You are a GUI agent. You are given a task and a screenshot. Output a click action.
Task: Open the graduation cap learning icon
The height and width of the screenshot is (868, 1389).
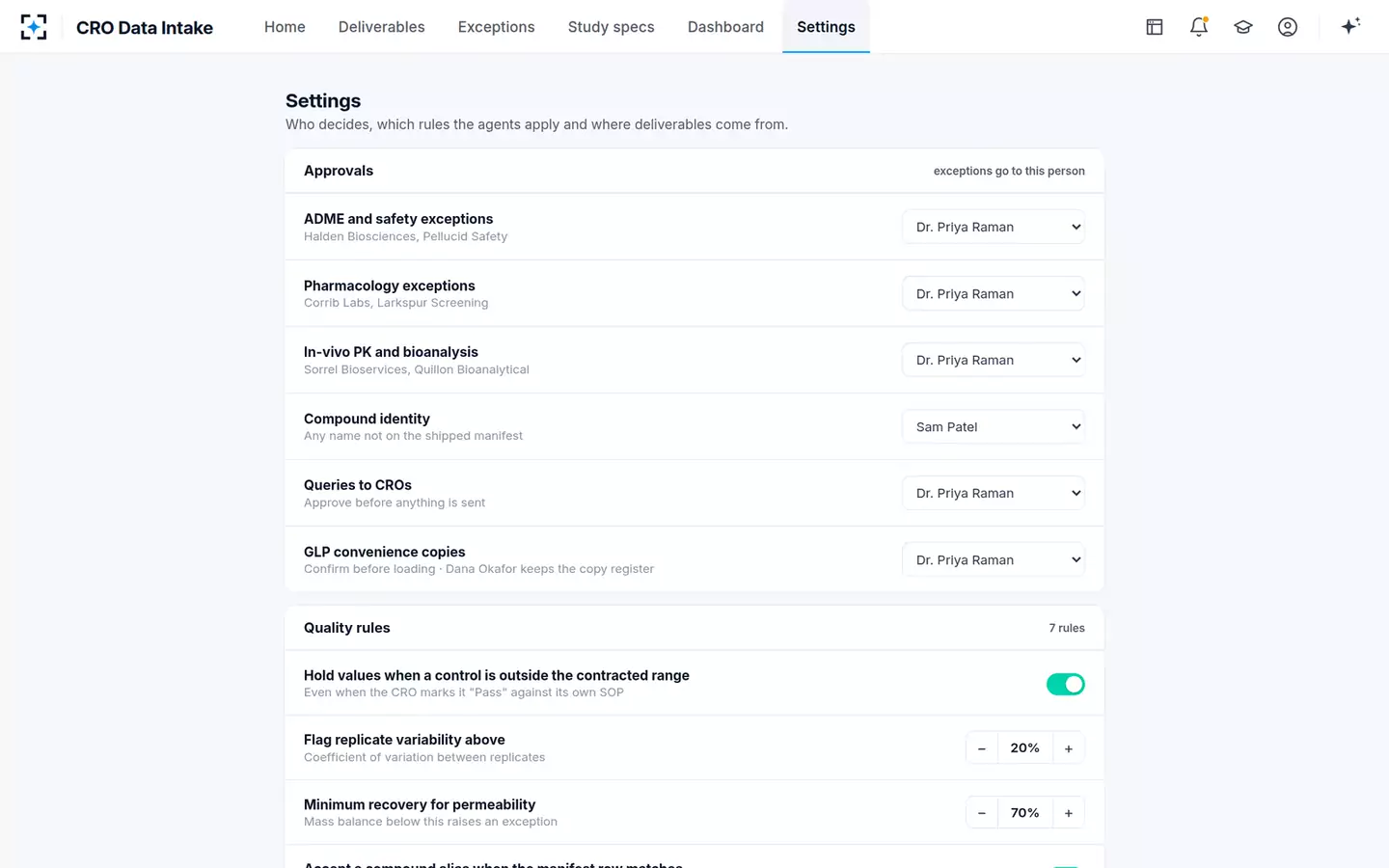(x=1243, y=27)
